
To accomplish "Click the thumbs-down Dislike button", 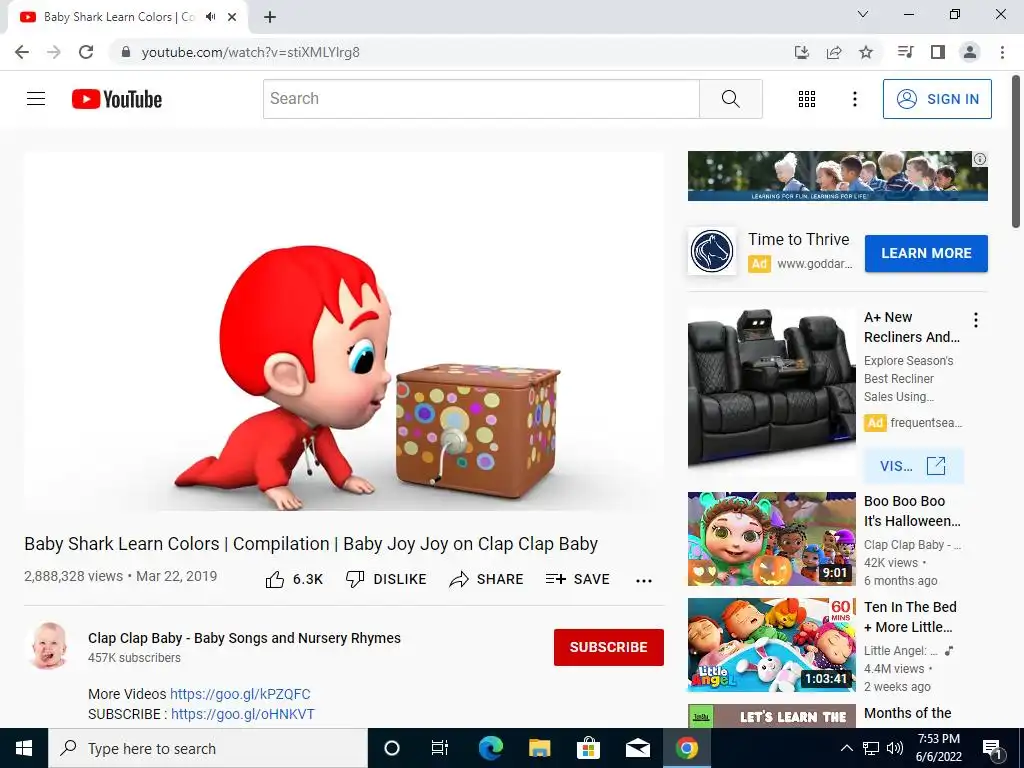I will click(x=386, y=579).
